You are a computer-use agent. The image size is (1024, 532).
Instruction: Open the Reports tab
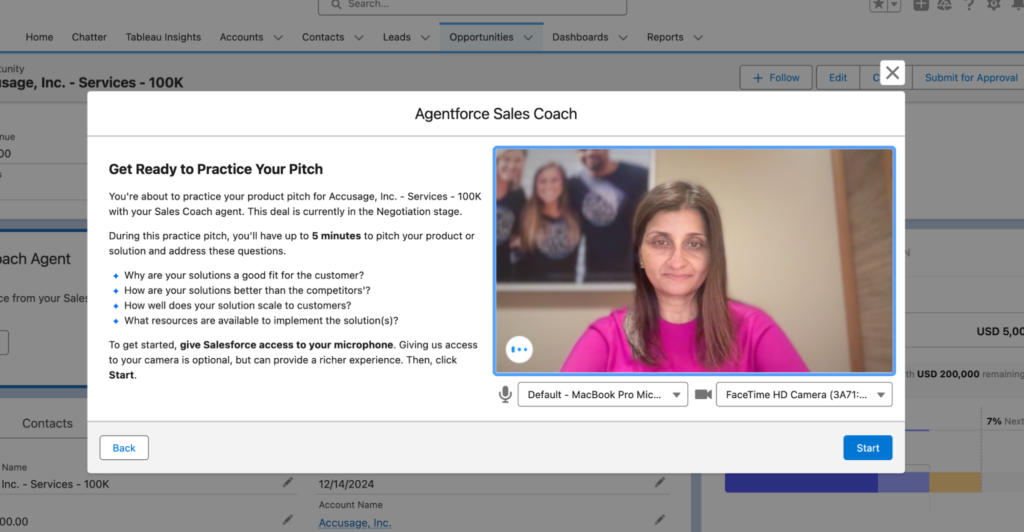point(665,37)
